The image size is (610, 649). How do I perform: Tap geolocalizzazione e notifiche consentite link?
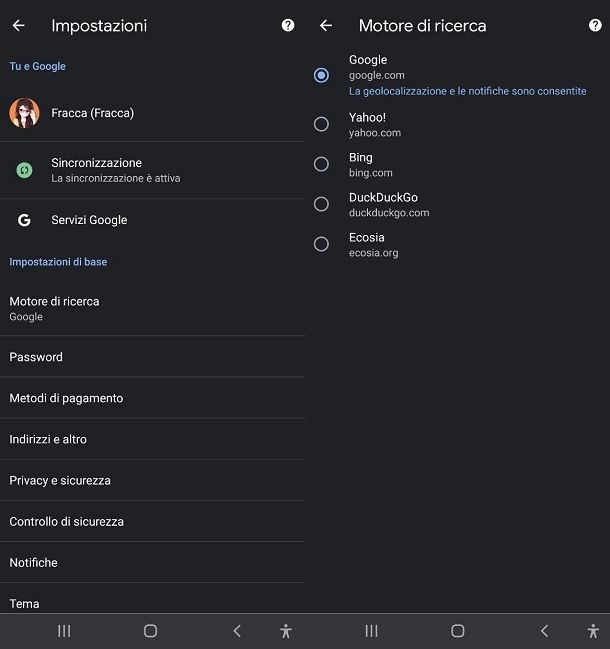tap(468, 91)
